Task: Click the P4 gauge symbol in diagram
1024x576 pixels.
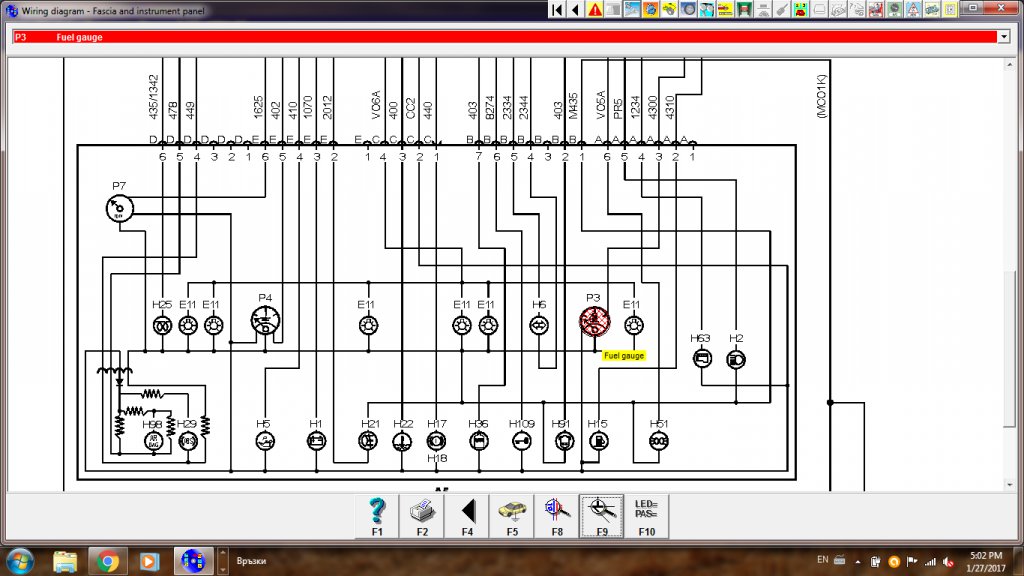Action: coord(265,321)
